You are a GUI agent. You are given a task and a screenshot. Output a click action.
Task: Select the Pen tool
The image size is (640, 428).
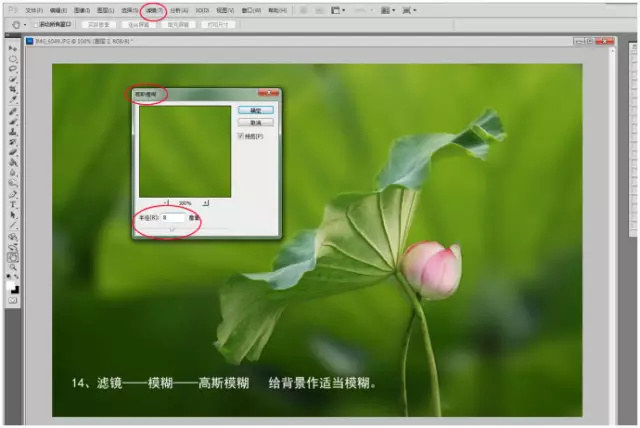tap(13, 194)
